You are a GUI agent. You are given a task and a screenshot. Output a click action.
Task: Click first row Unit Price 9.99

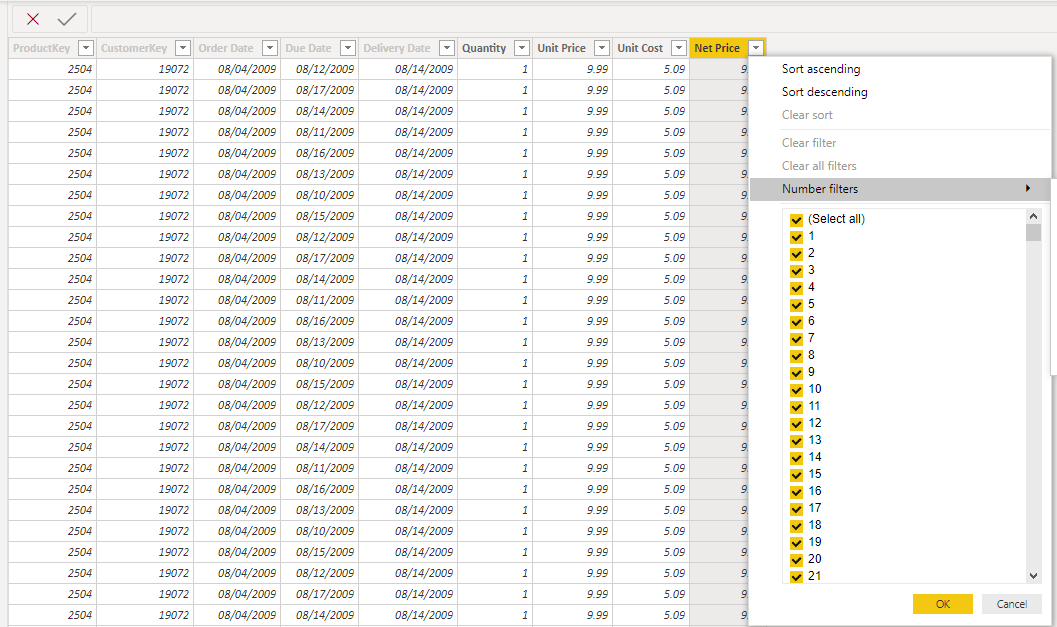[572, 69]
